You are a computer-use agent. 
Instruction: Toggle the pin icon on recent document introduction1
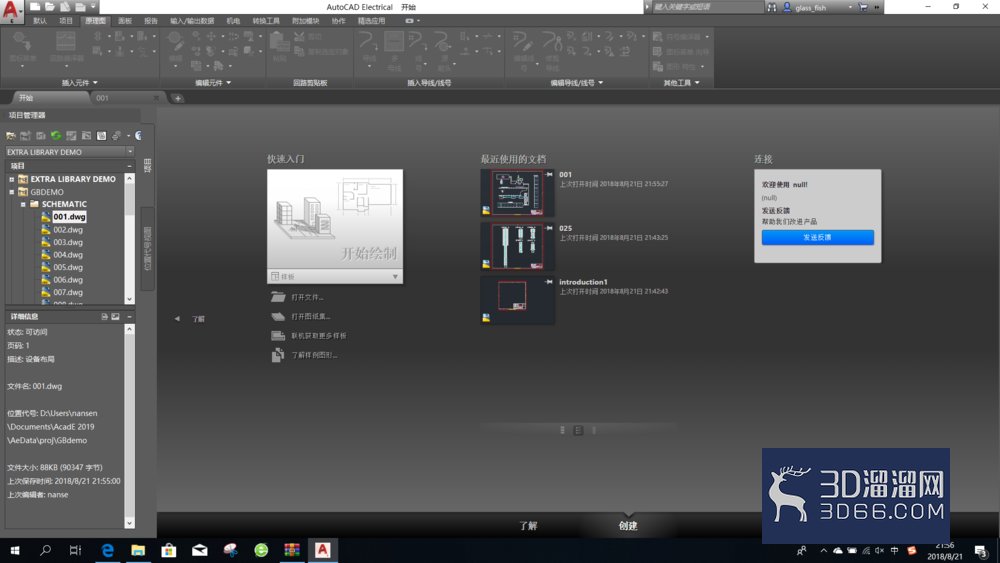point(548,281)
